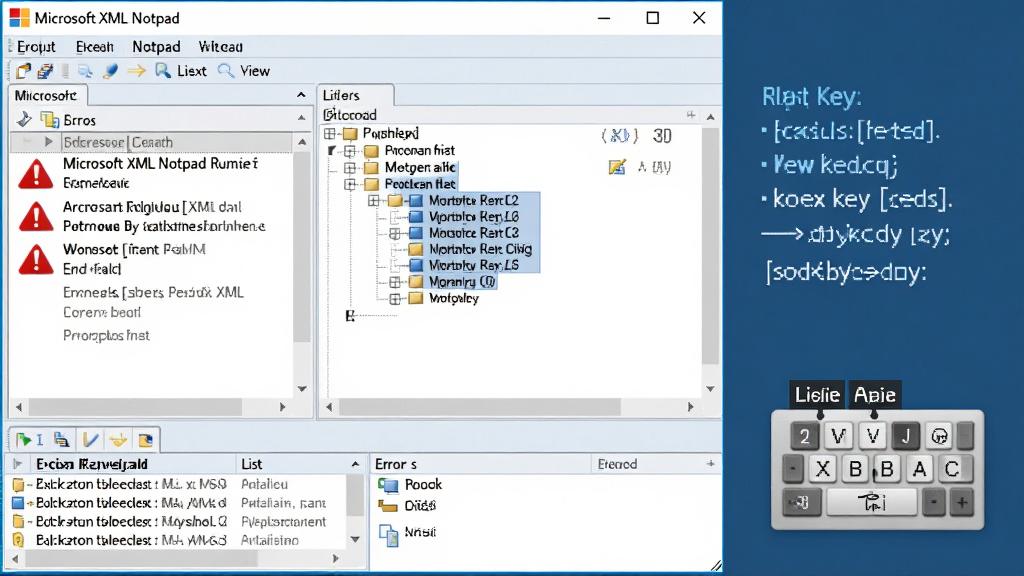The height and width of the screenshot is (576, 1024).
Task: Expand the Morıanıry (0) tree node
Action: click(395, 282)
